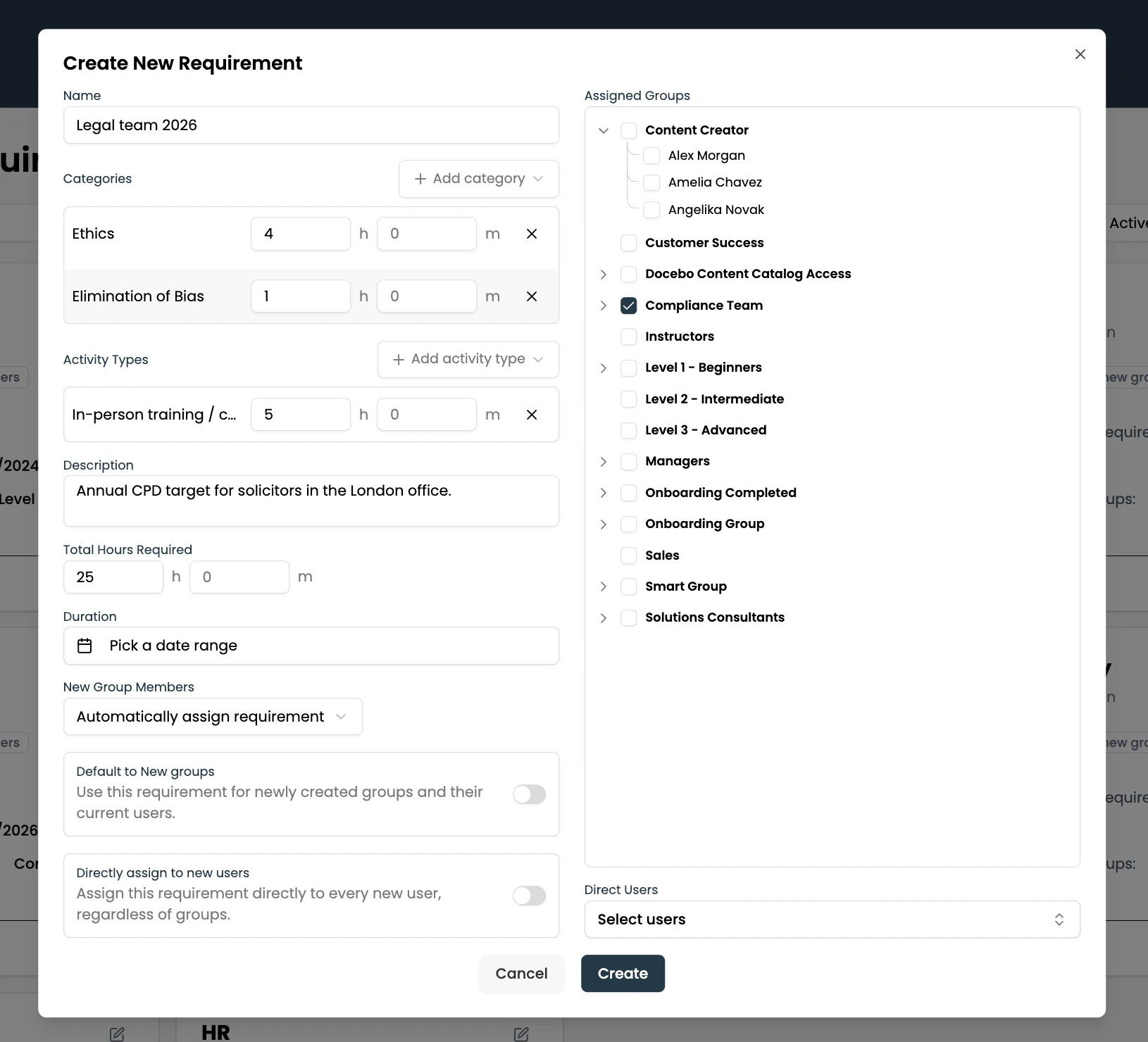
Task: Expand the Managers group
Action: coord(604,462)
